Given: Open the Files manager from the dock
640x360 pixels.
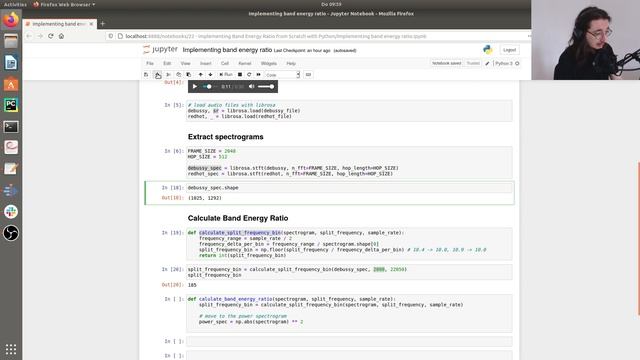Looking at the screenshot, I should [x=11, y=41].
